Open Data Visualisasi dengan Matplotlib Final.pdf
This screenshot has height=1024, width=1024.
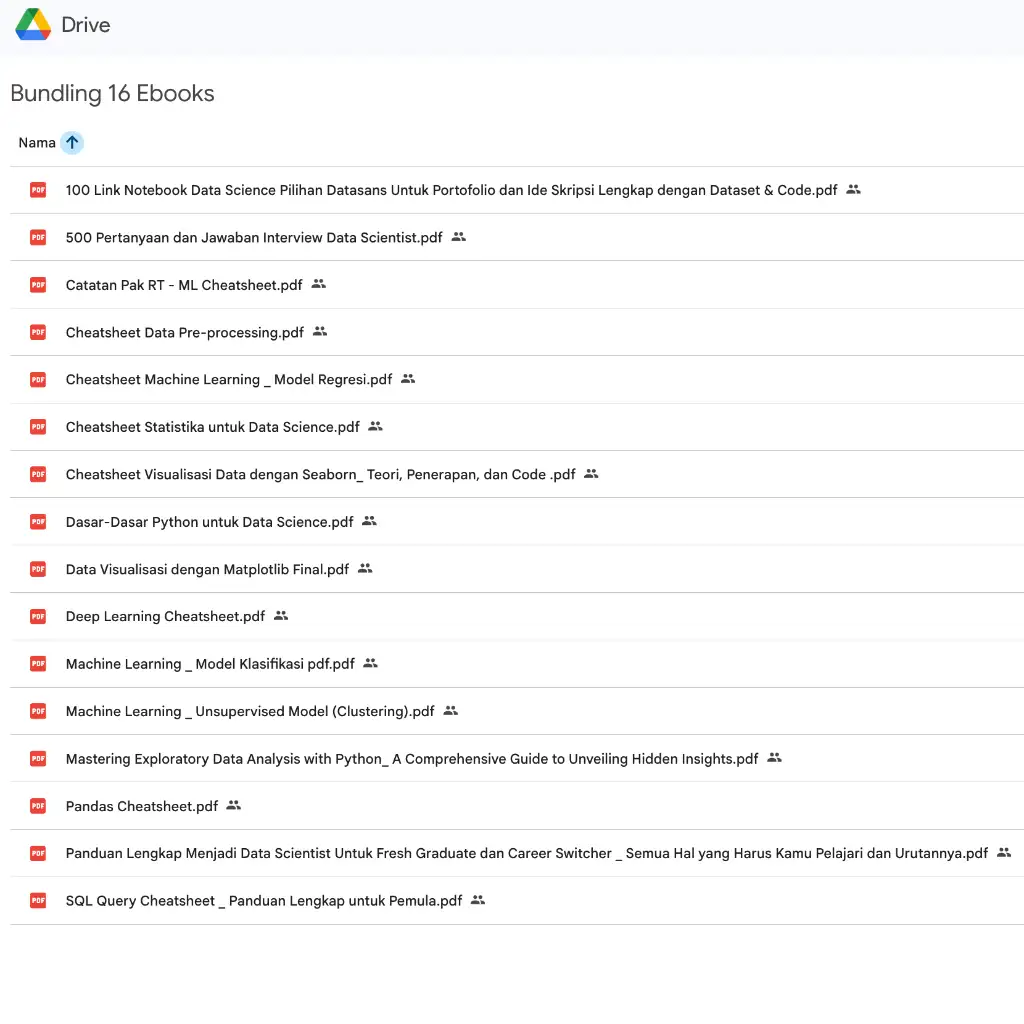tap(207, 570)
